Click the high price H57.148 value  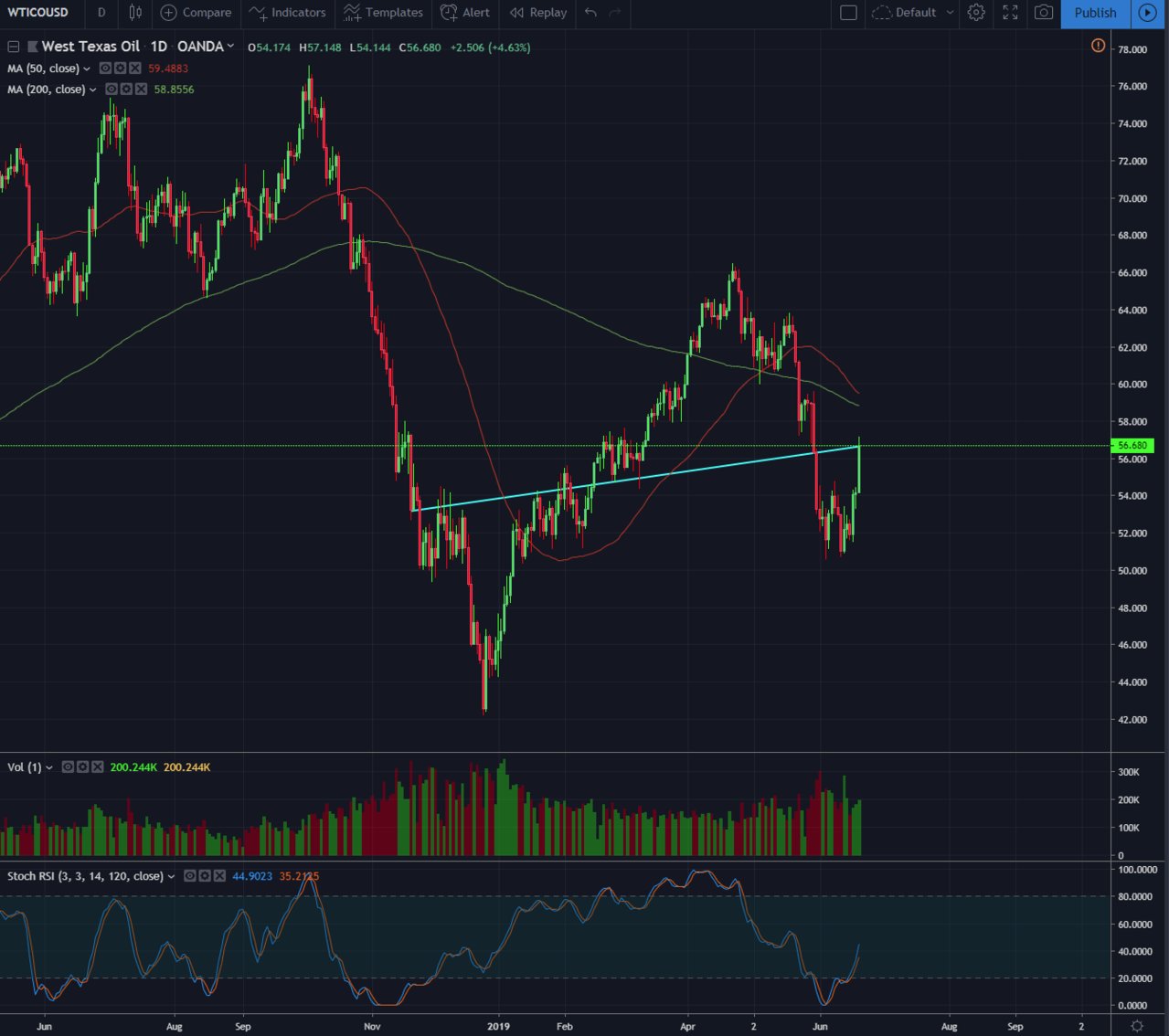pyautogui.click(x=320, y=48)
